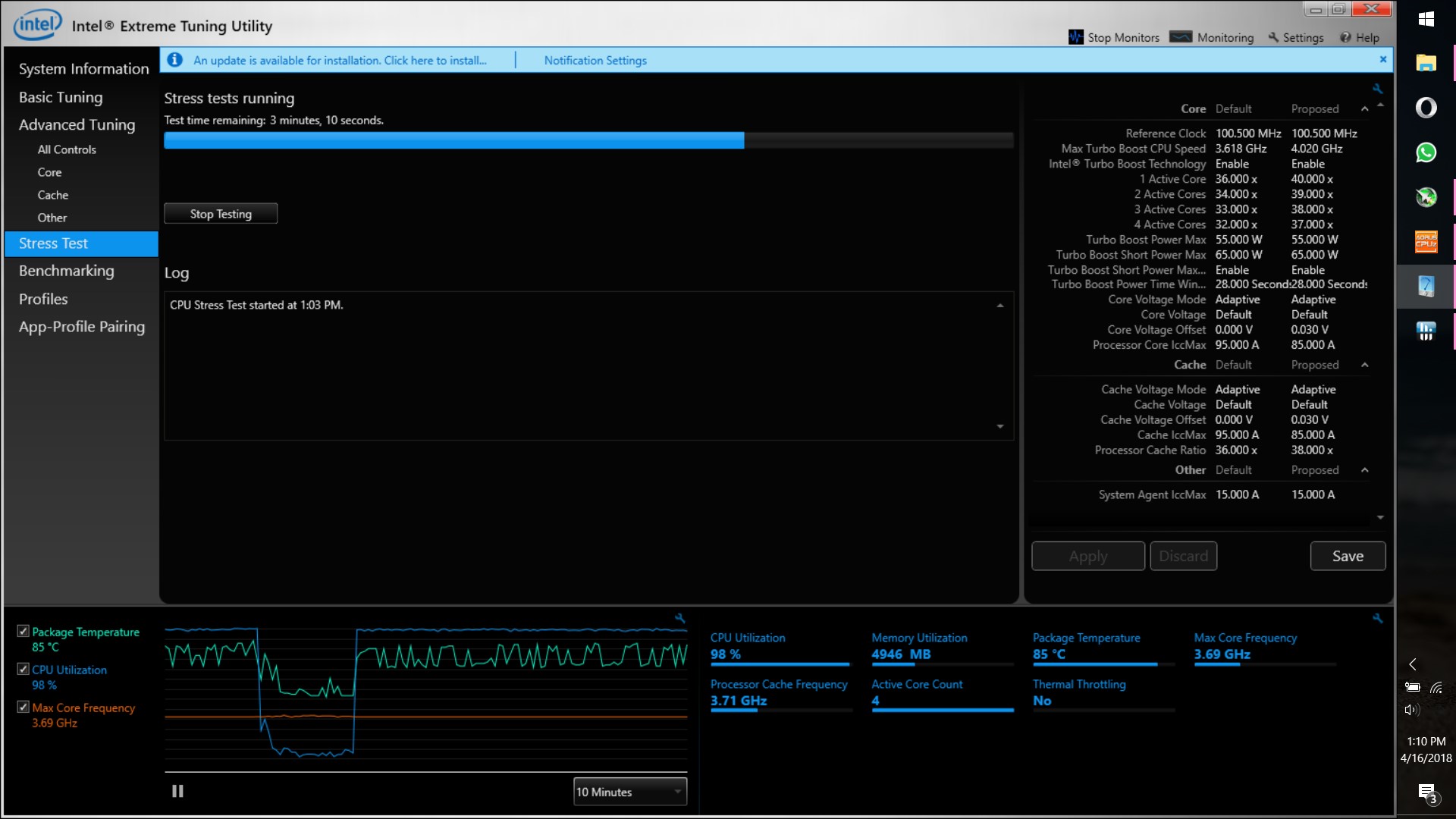The image size is (1456, 819).
Task: Select Cache under Advanced Tuning
Action: 53,195
